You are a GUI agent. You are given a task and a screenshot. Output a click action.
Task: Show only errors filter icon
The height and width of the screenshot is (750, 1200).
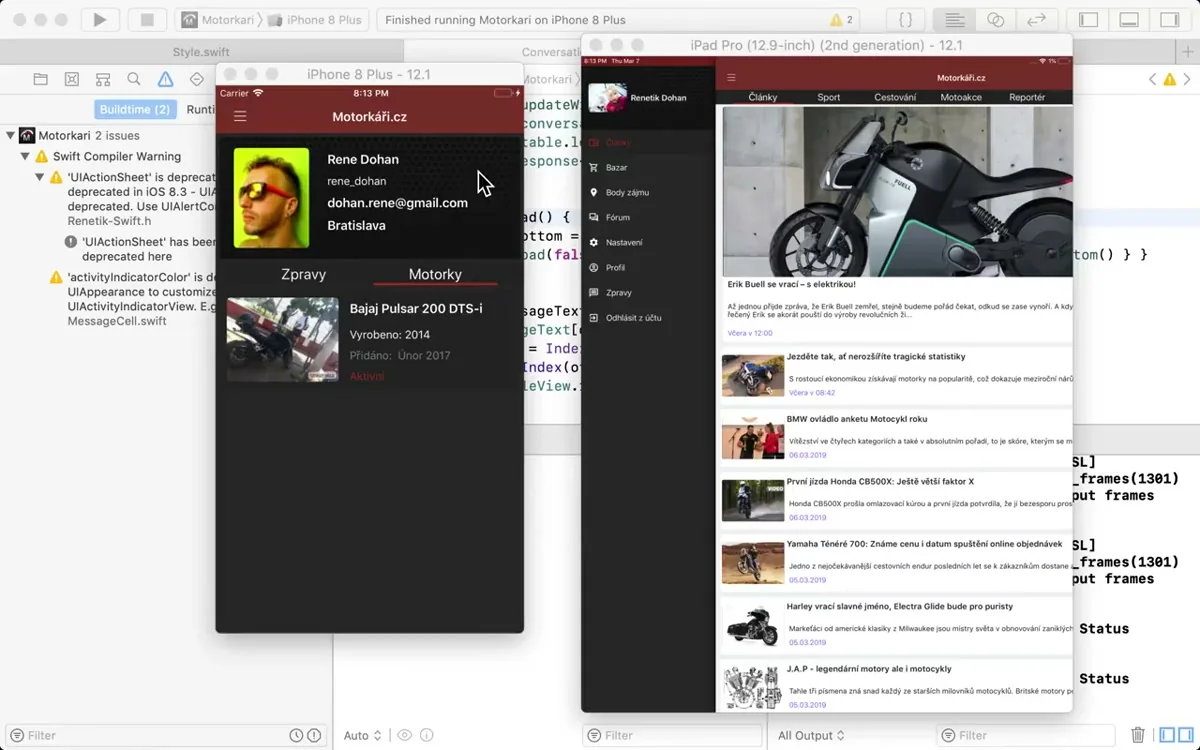[315, 735]
